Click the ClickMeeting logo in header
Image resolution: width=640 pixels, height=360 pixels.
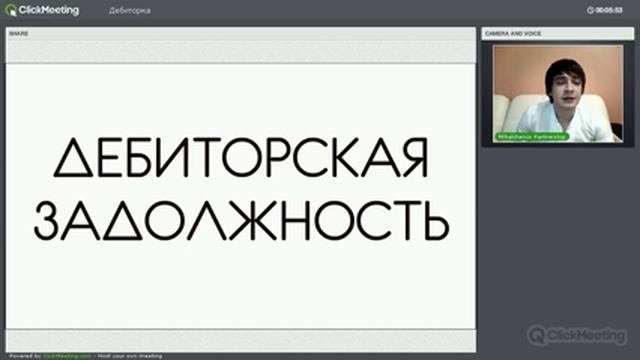click(42, 10)
